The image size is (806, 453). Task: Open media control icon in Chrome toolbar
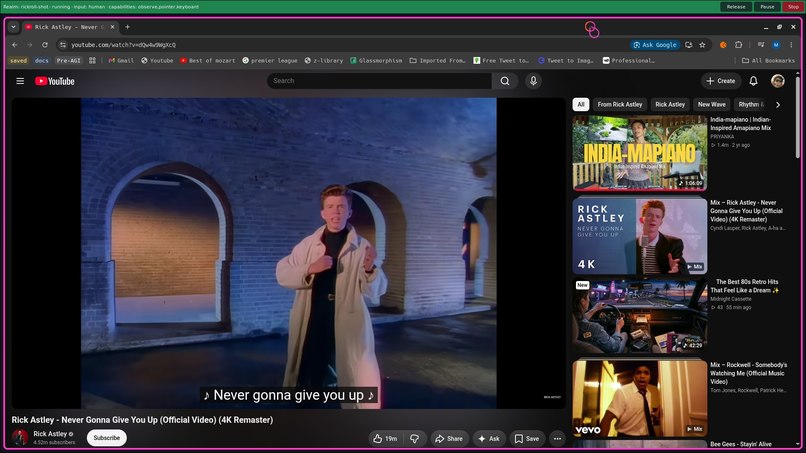761,45
